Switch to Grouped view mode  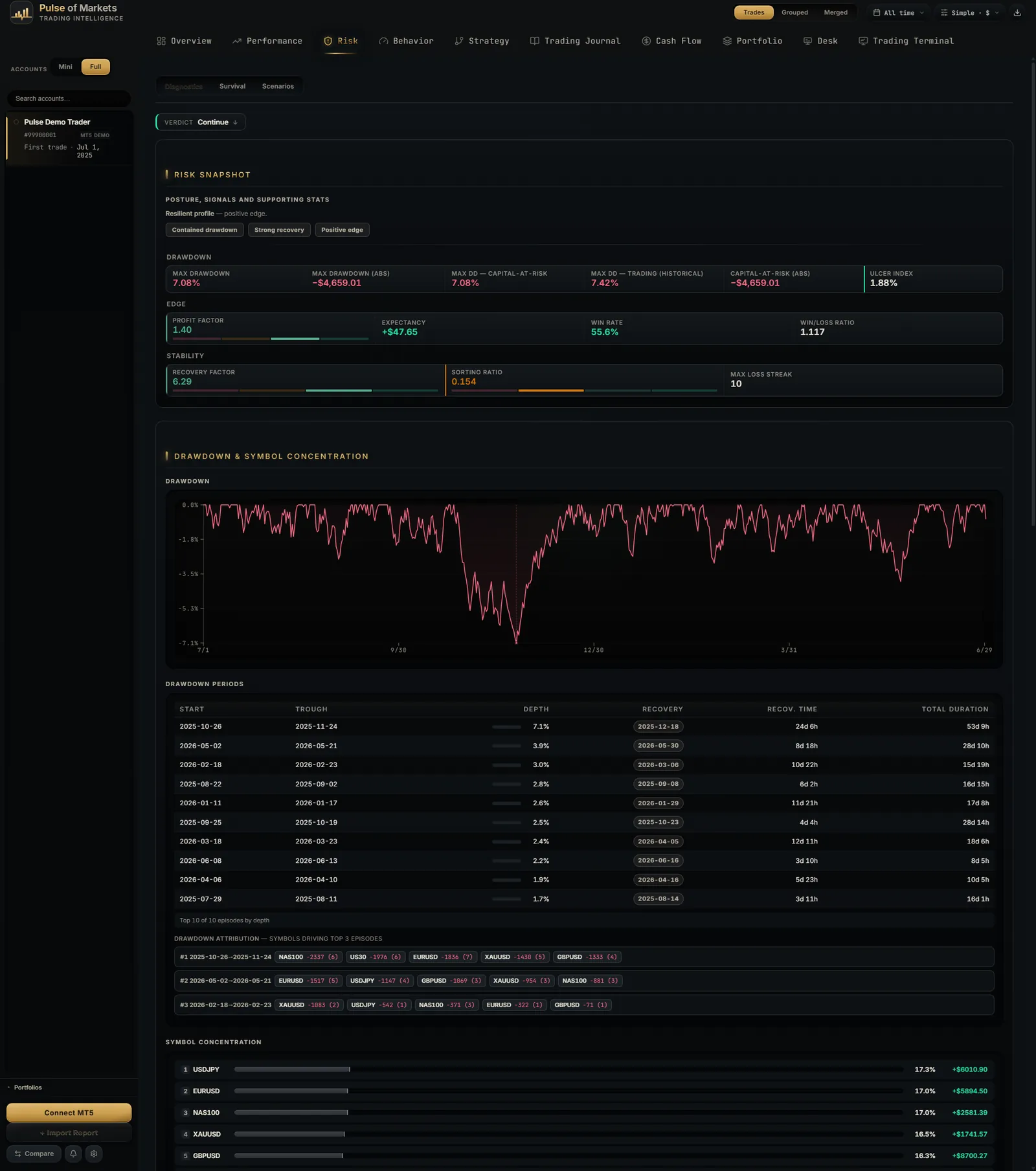point(794,12)
